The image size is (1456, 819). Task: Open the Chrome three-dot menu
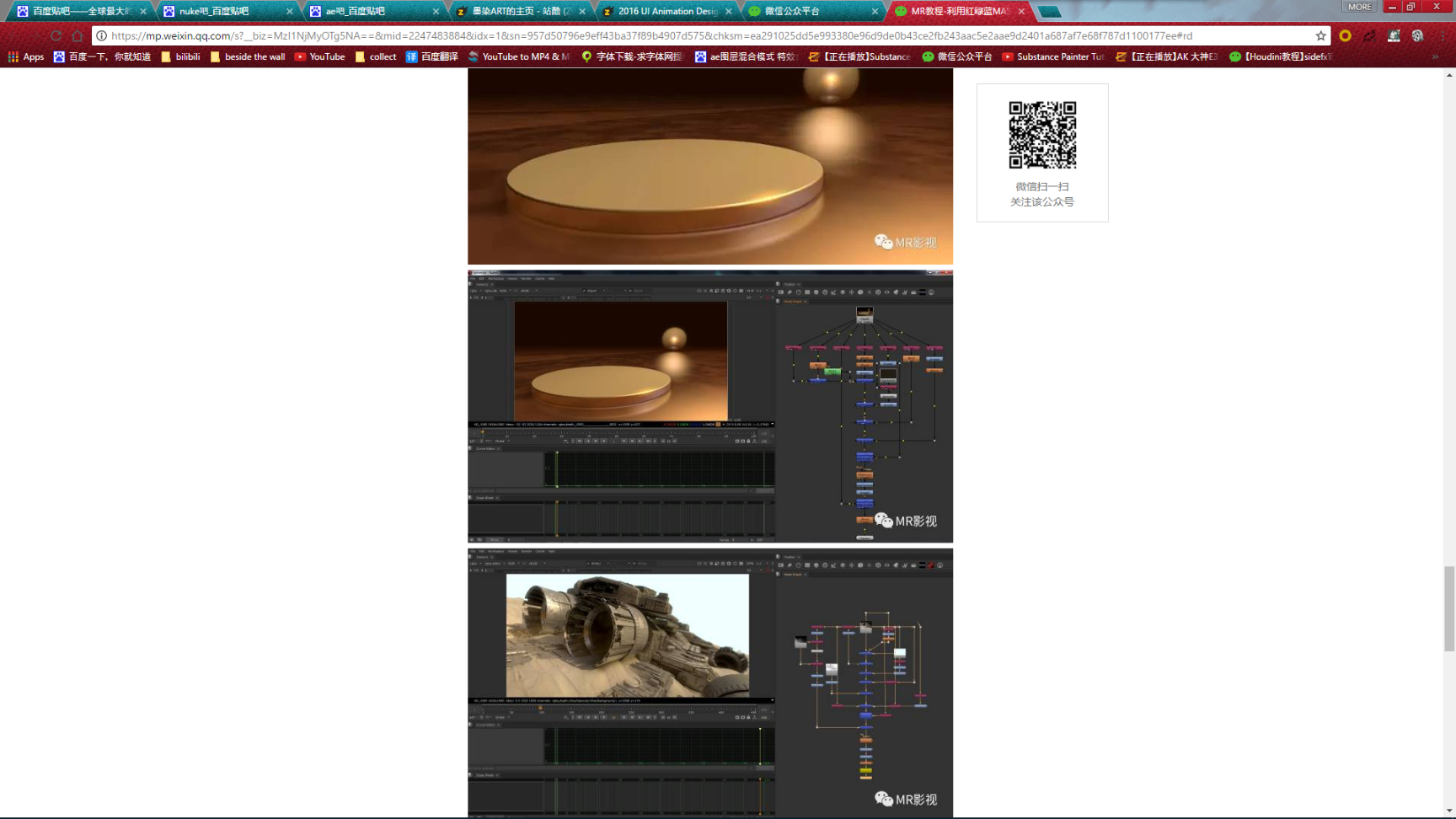(x=1443, y=35)
